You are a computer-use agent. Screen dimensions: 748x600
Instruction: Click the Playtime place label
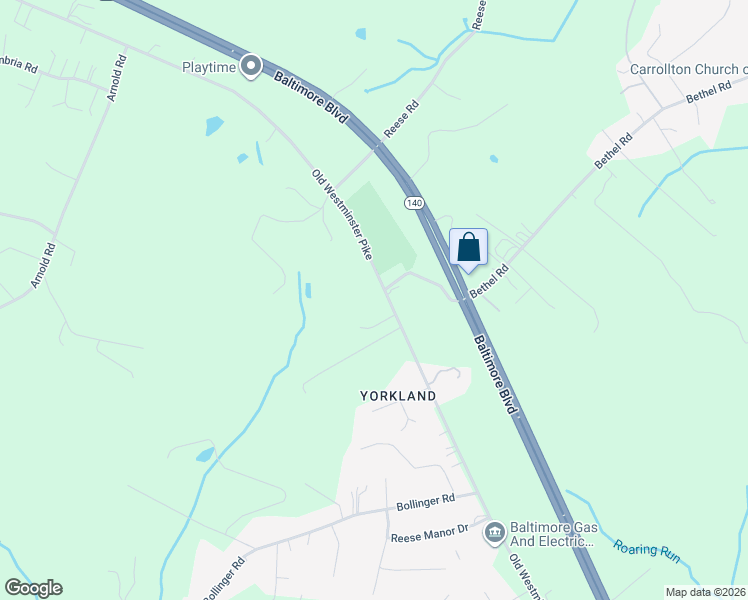coord(209,67)
